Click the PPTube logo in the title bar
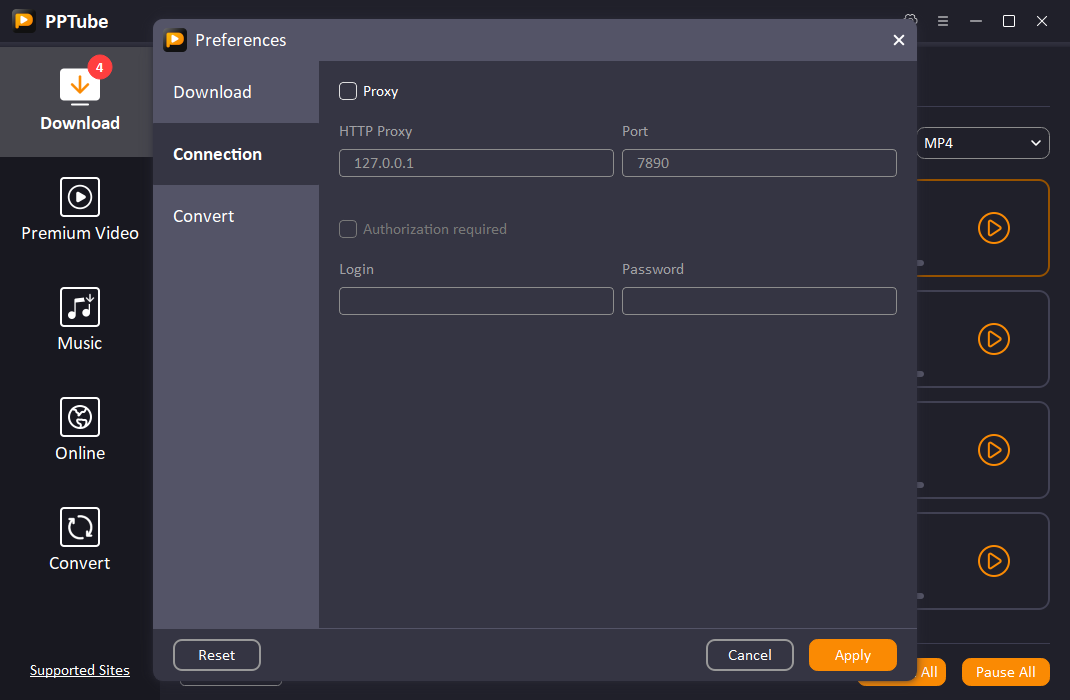The height and width of the screenshot is (700, 1070). (23, 20)
